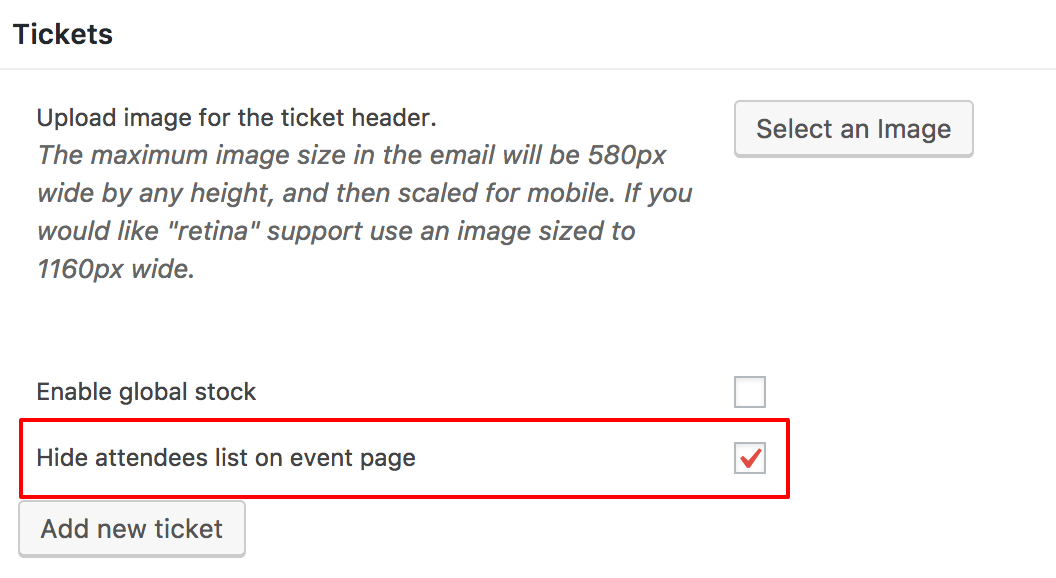Click the 'Hide attendees list on event page' label
1056x578 pixels.
(225, 457)
